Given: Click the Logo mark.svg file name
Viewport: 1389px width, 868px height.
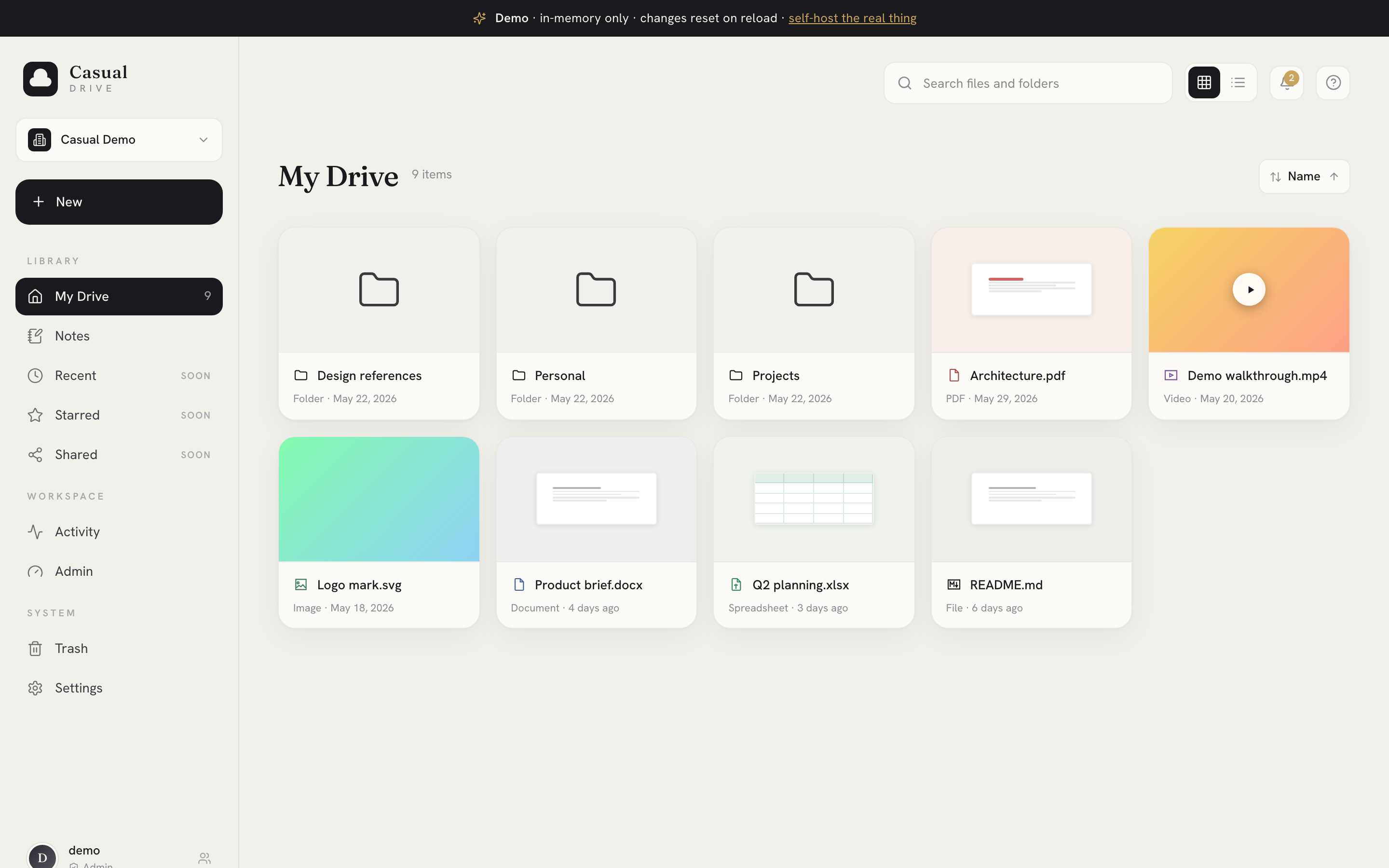Looking at the screenshot, I should coord(359,585).
